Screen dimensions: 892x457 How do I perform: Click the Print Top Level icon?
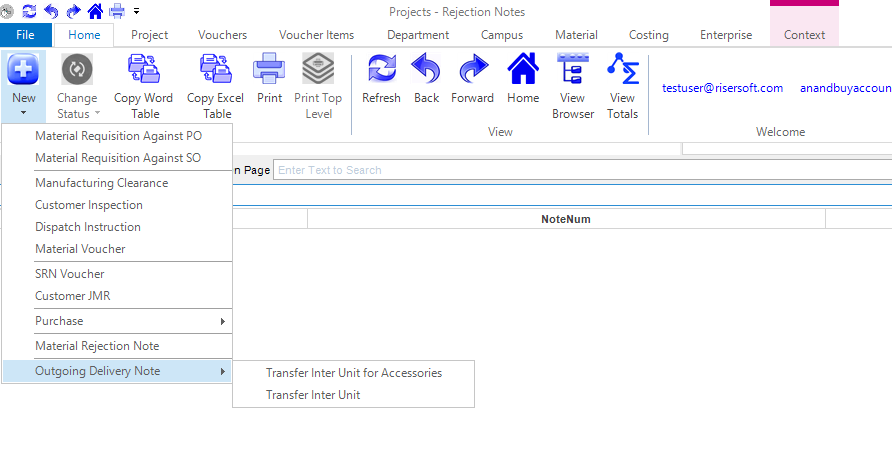coord(318,72)
